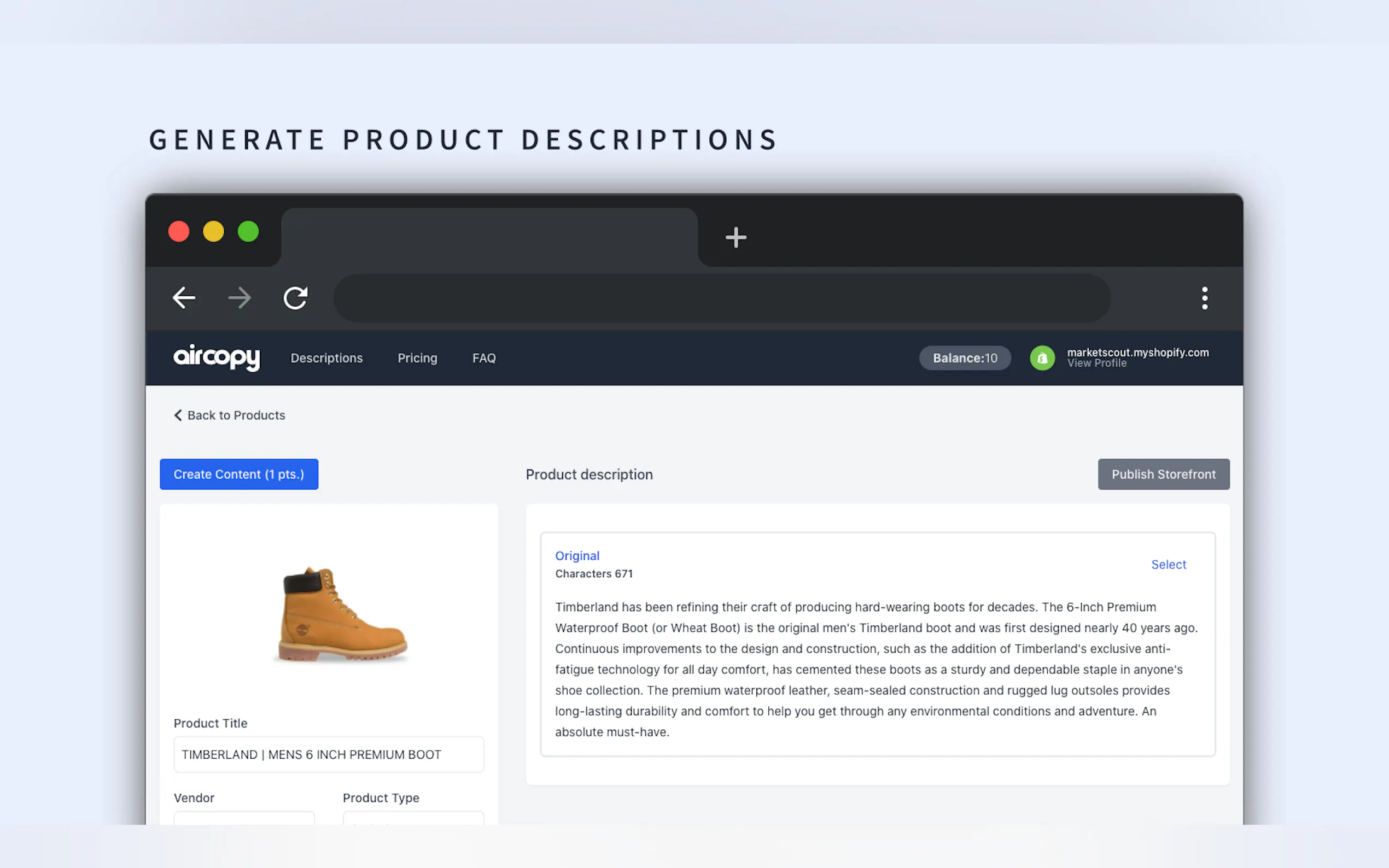The width and height of the screenshot is (1389, 868).
Task: Open the browser three-dot menu
Action: (1204, 298)
